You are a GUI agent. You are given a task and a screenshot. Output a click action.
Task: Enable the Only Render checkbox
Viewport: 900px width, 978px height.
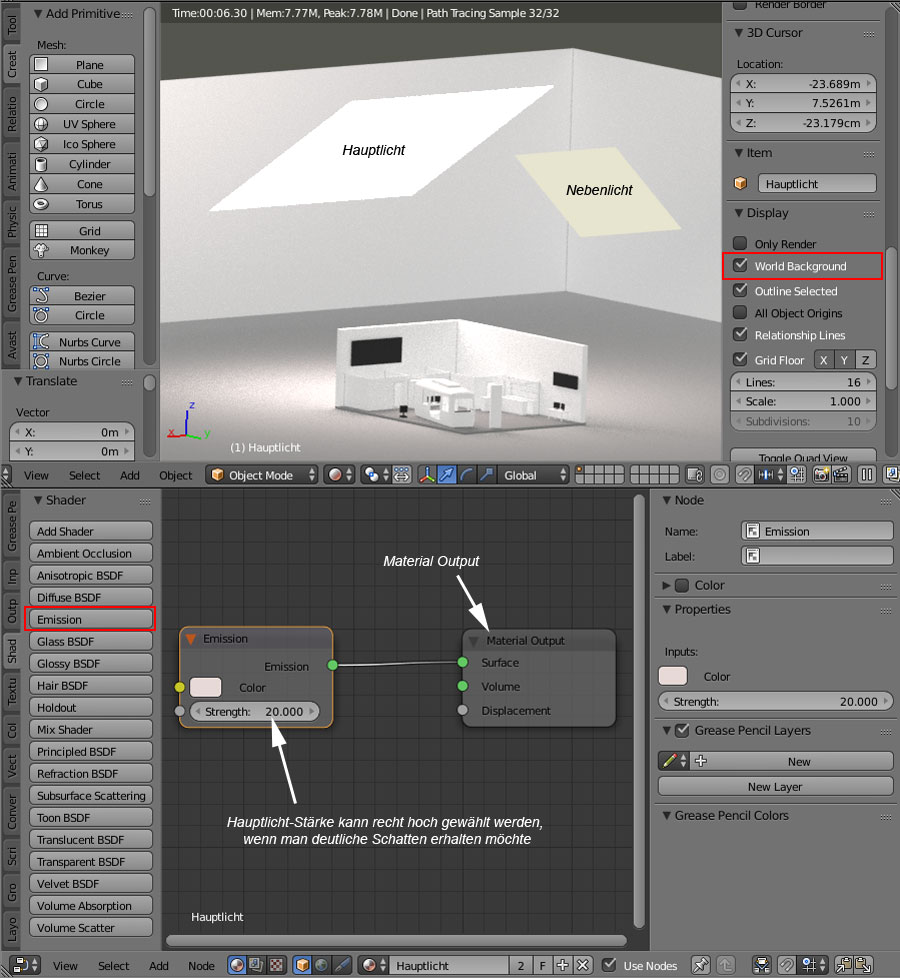[x=740, y=243]
